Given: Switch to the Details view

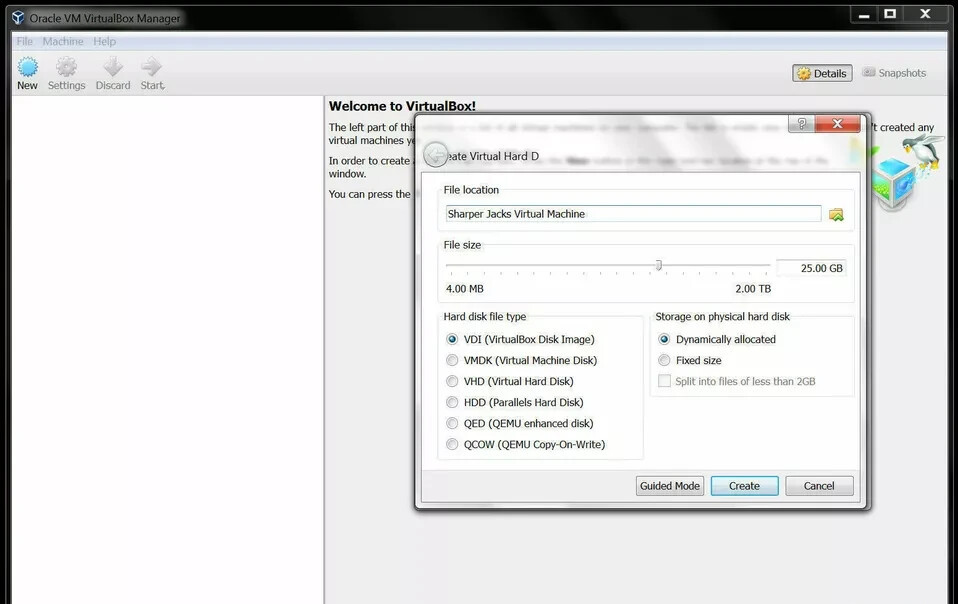Looking at the screenshot, I should click(822, 73).
